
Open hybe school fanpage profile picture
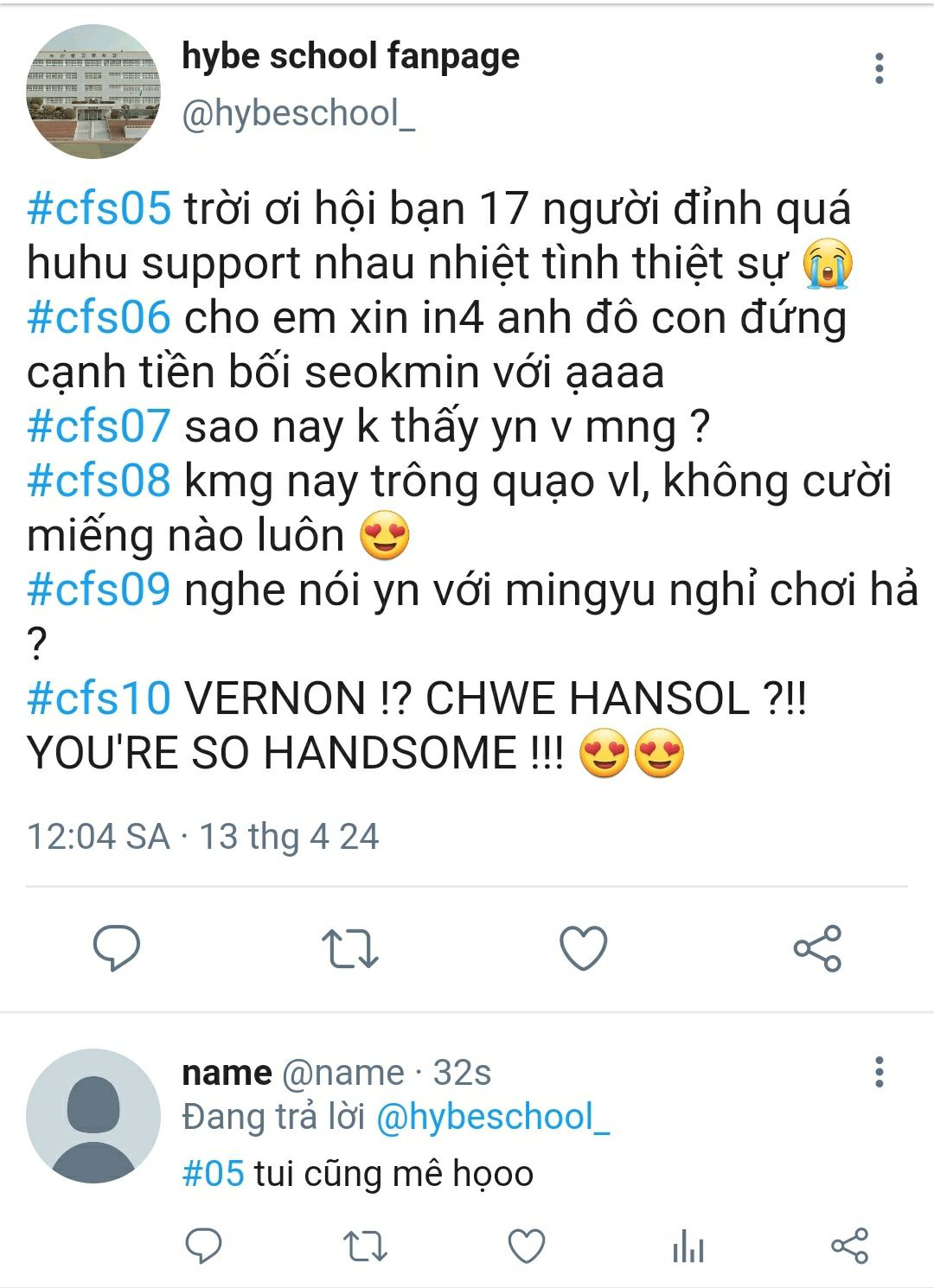pyautogui.click(x=93, y=92)
